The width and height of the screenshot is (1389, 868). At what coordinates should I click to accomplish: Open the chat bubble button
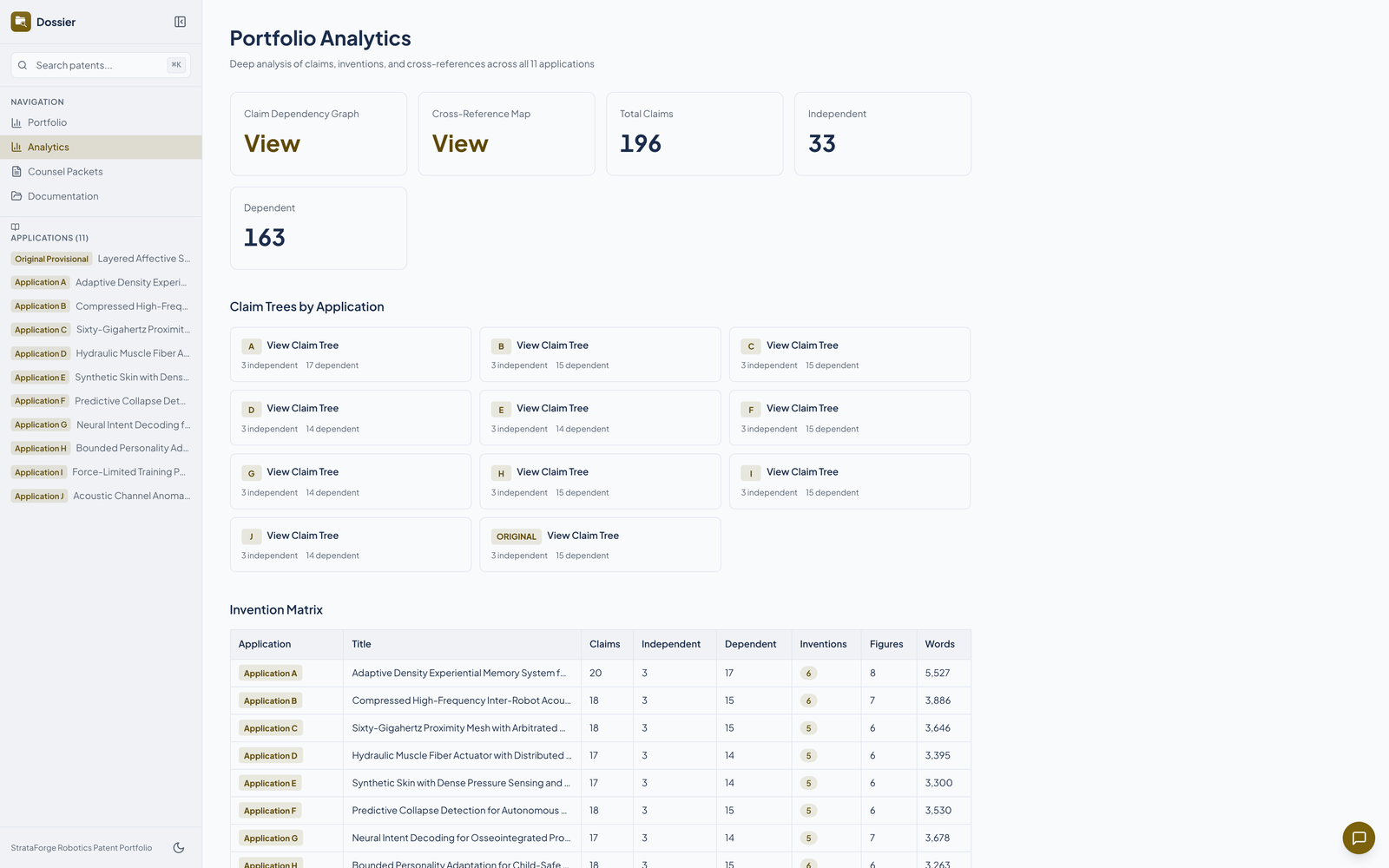click(x=1359, y=838)
